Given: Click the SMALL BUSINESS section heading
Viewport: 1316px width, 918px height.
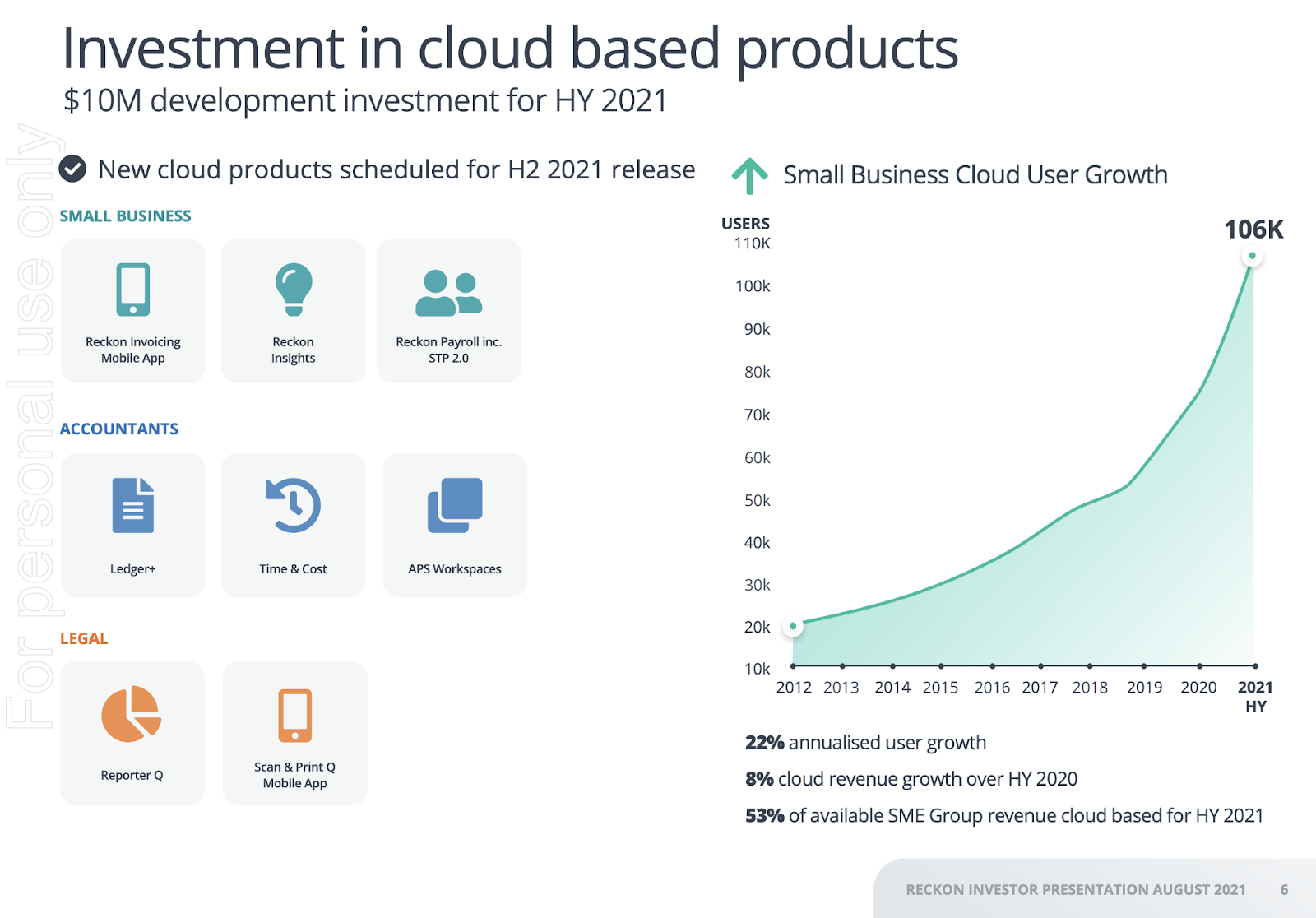Looking at the screenshot, I should (125, 216).
